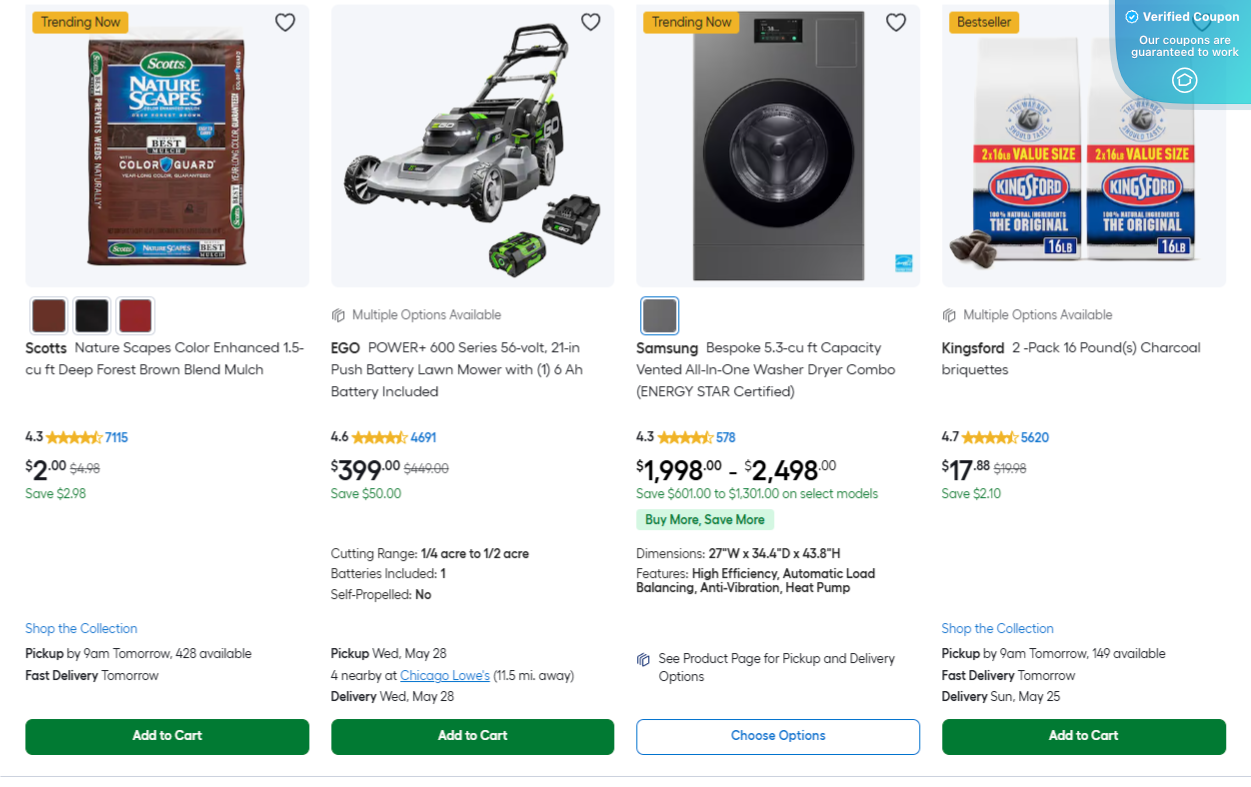This screenshot has width=1251, height=787.
Task: Click the star rating for Scotts mulch
Action: tap(76, 437)
